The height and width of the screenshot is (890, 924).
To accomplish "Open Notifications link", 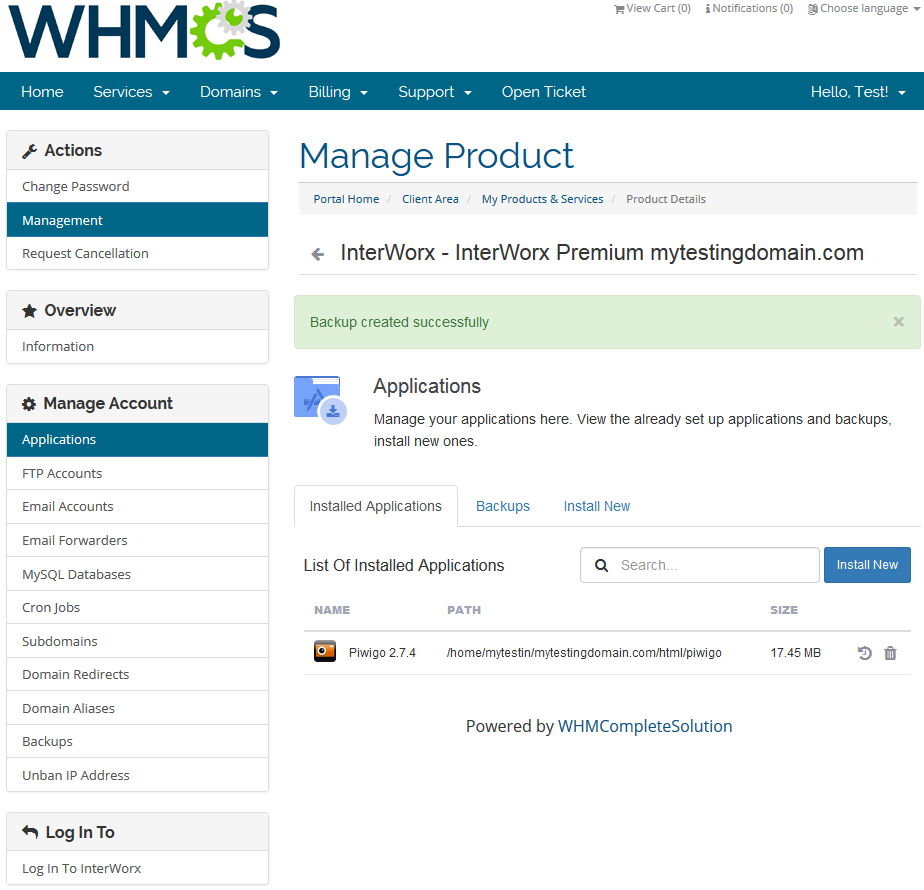I will click(749, 8).
